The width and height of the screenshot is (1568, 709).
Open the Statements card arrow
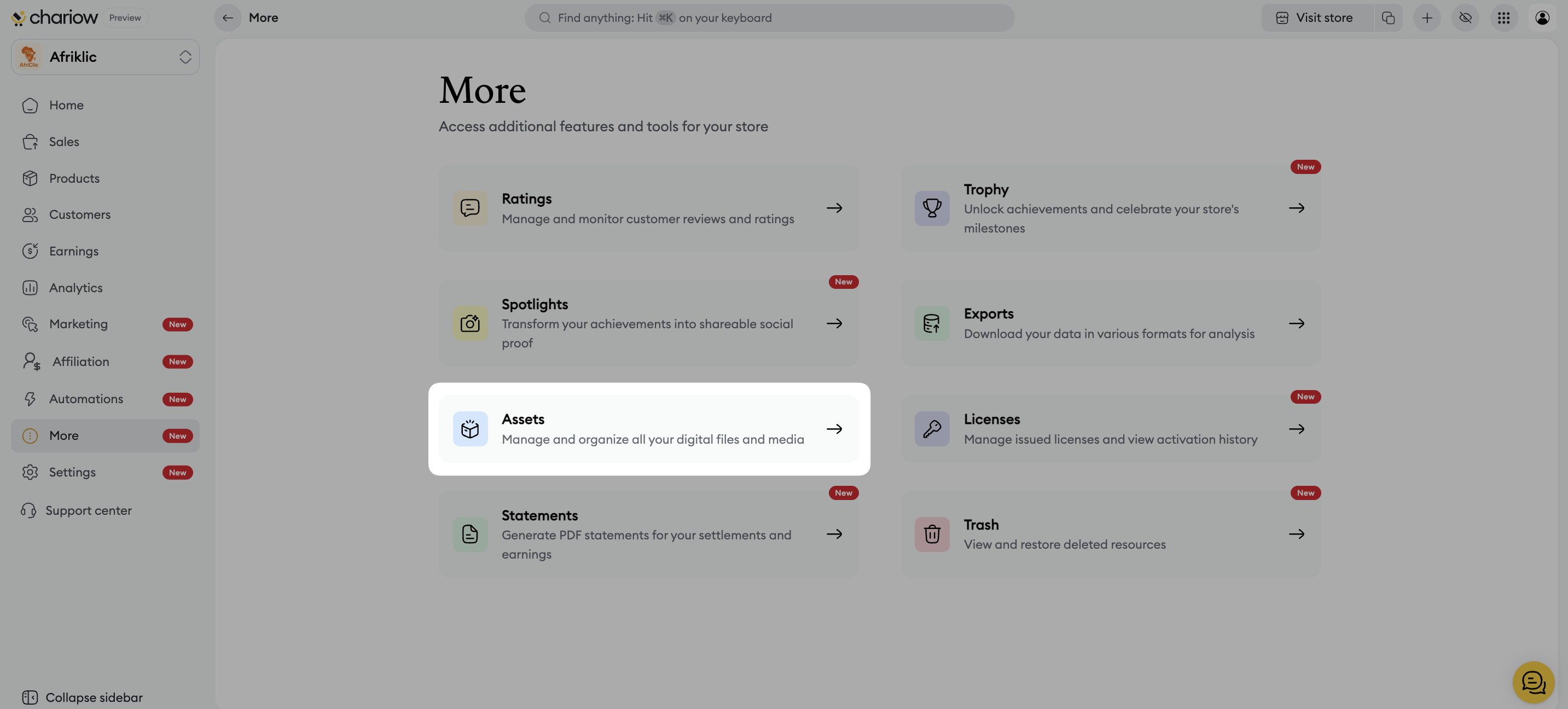[834, 534]
